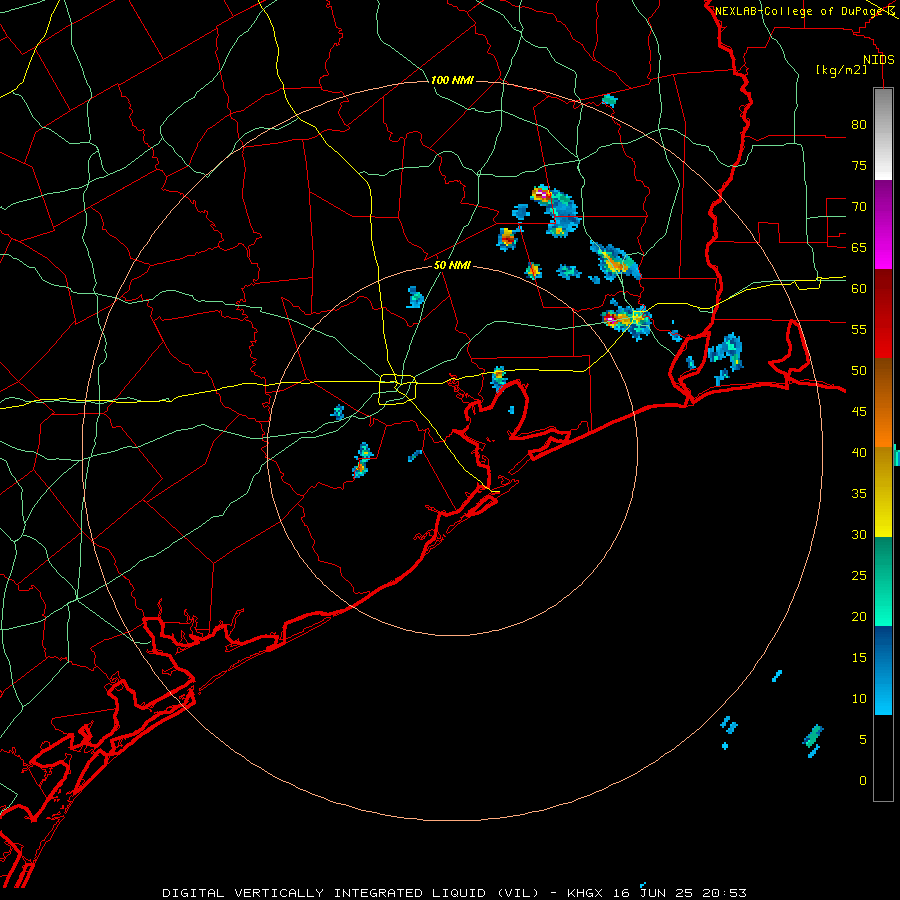
Task: Click the DIGITAL VERTICALLY INTEGRATED LIQUID (VIL) caption
Action: pos(351,893)
